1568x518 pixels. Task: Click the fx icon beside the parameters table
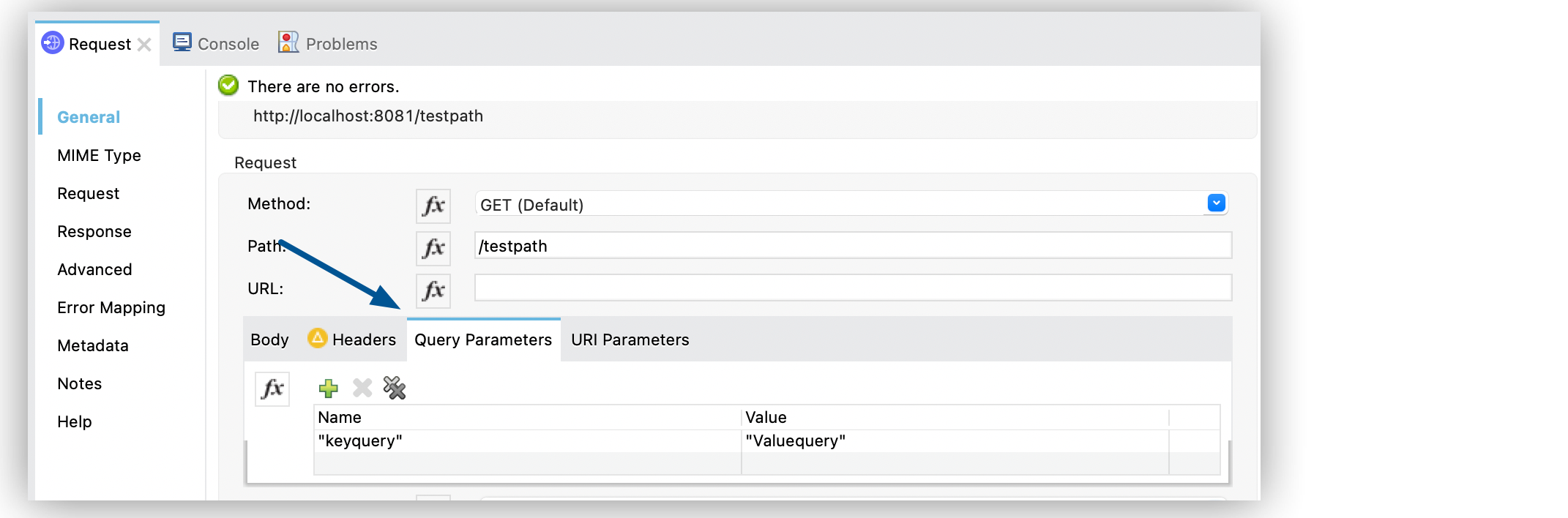272,389
